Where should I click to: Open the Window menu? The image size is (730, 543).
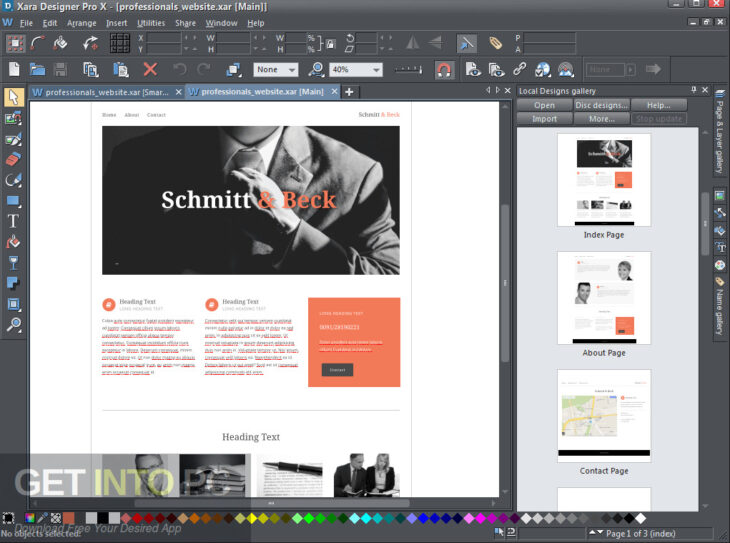(222, 23)
